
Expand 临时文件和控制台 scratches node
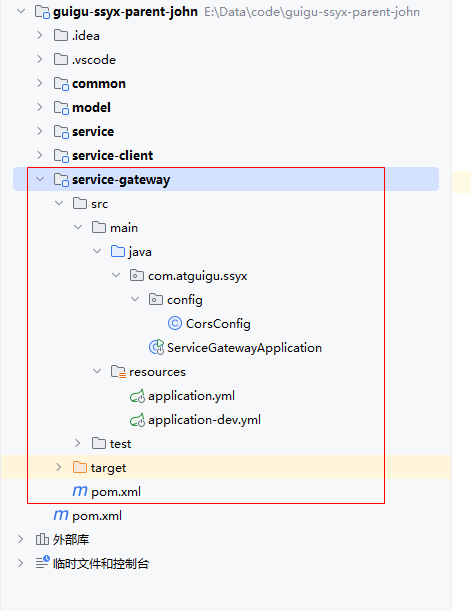(x=21, y=563)
